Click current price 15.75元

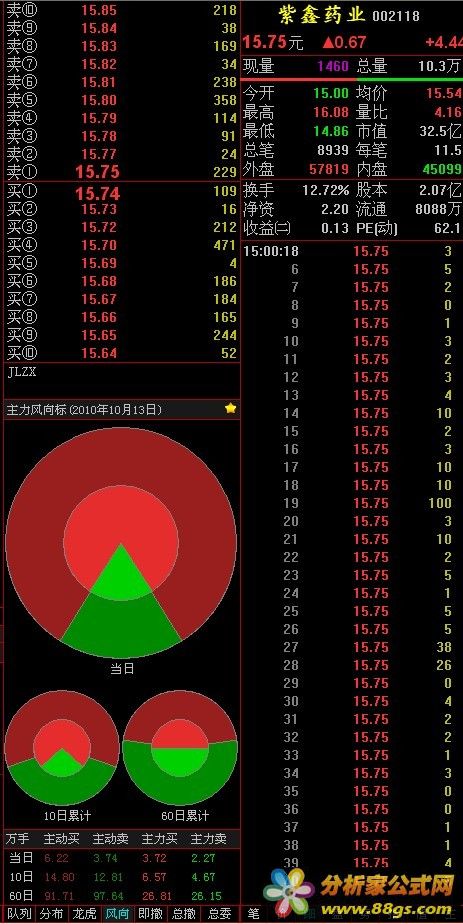point(273,42)
